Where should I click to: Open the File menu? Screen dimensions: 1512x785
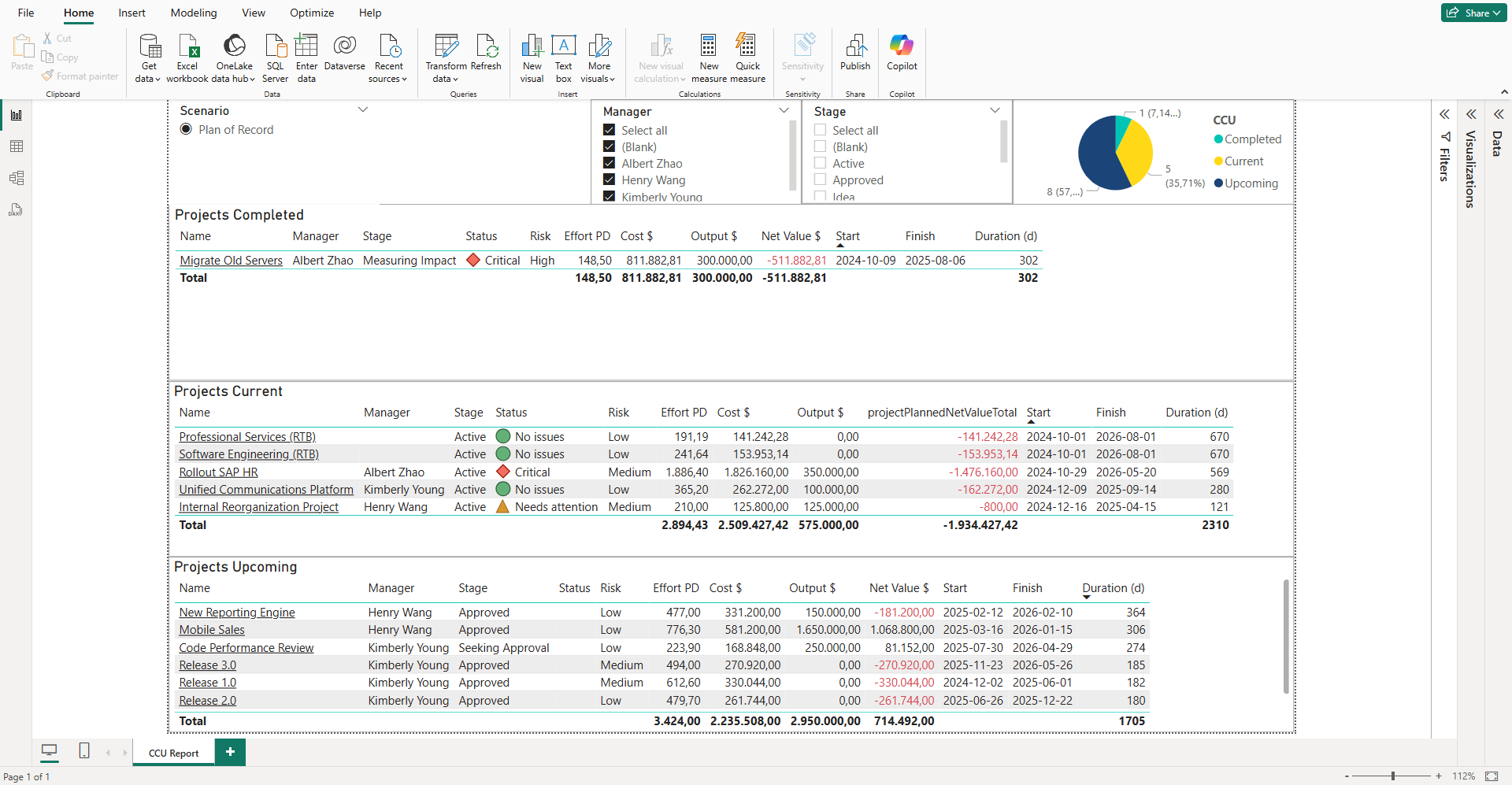click(x=26, y=13)
